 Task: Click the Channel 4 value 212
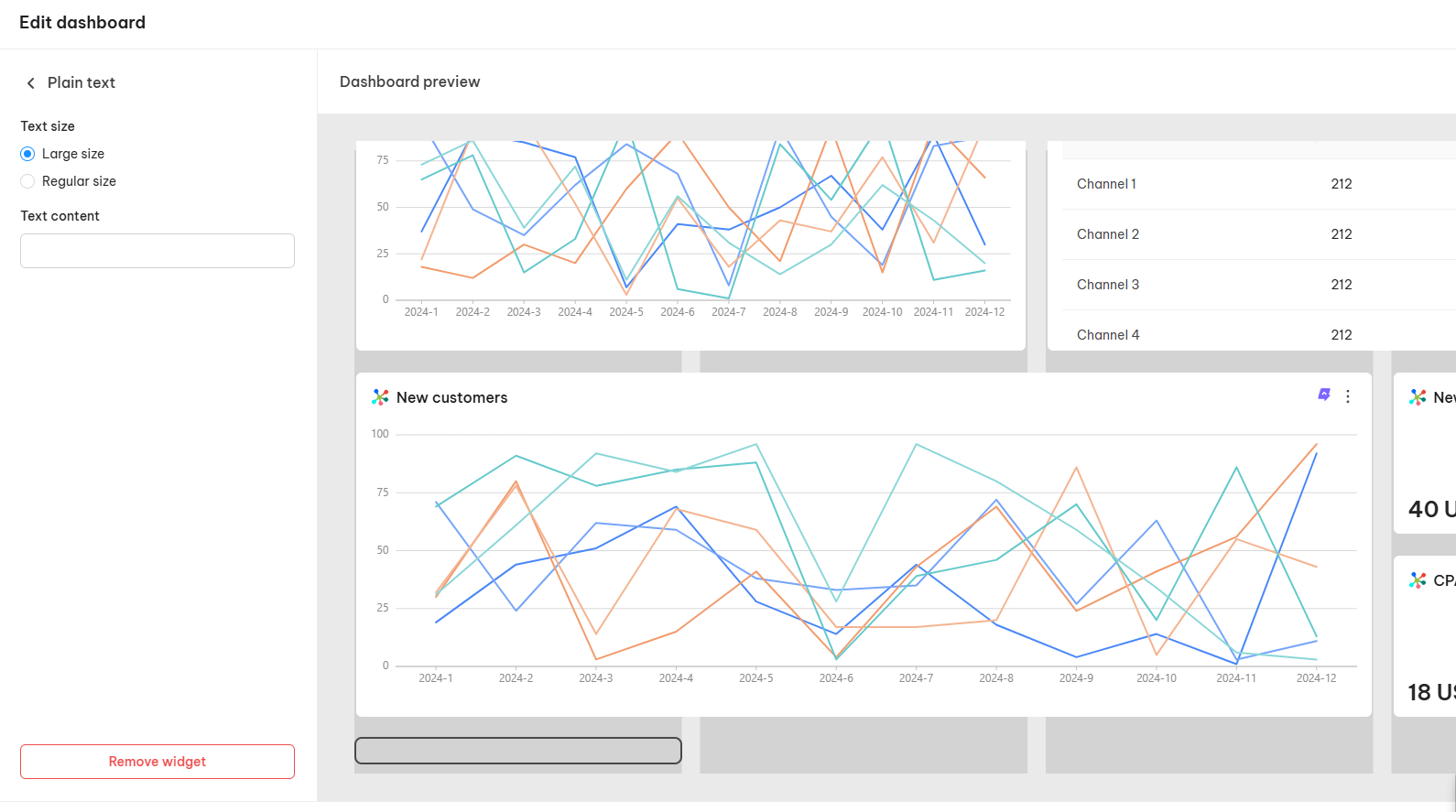[1342, 335]
